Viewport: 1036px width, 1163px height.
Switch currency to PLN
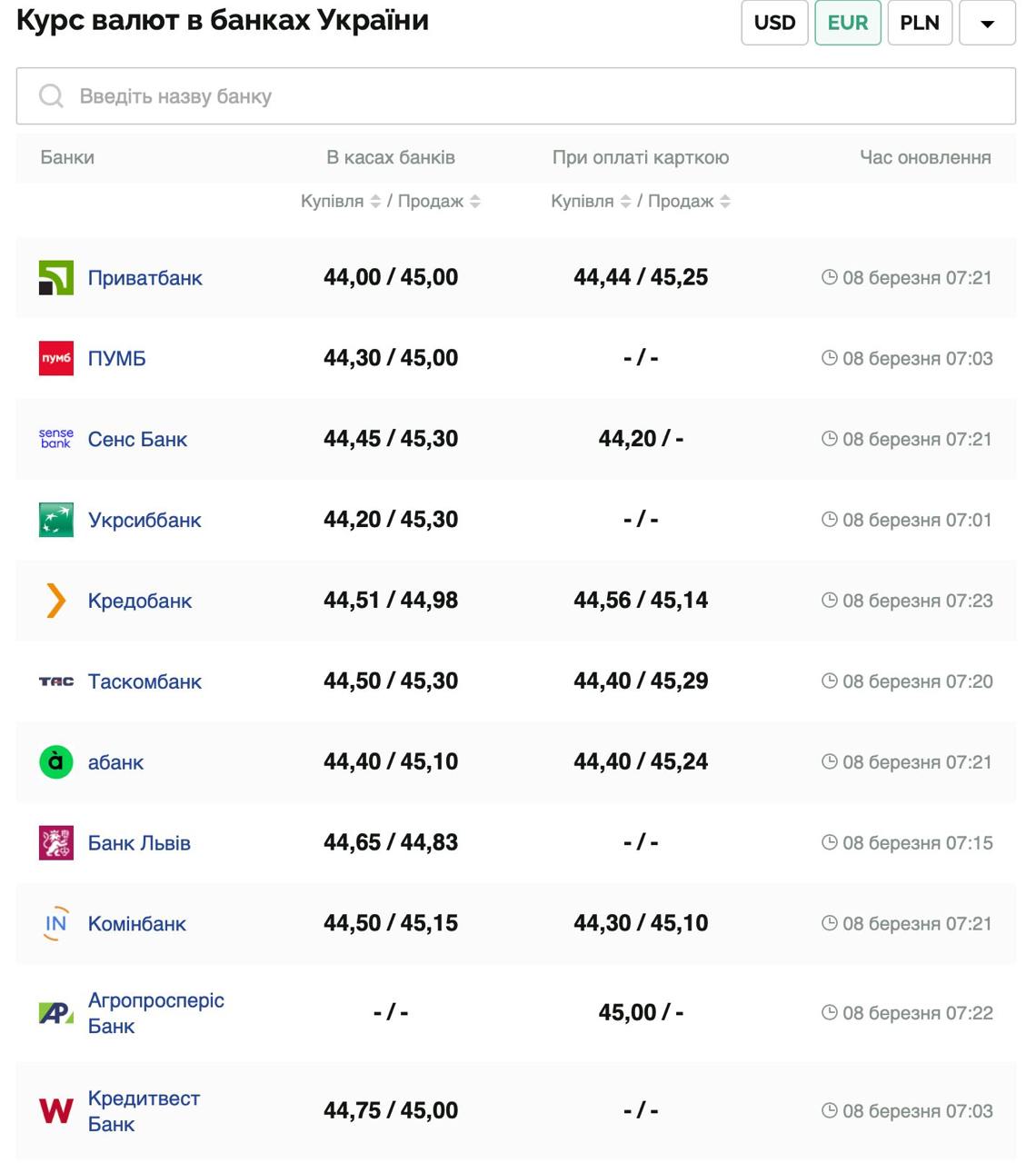919,23
